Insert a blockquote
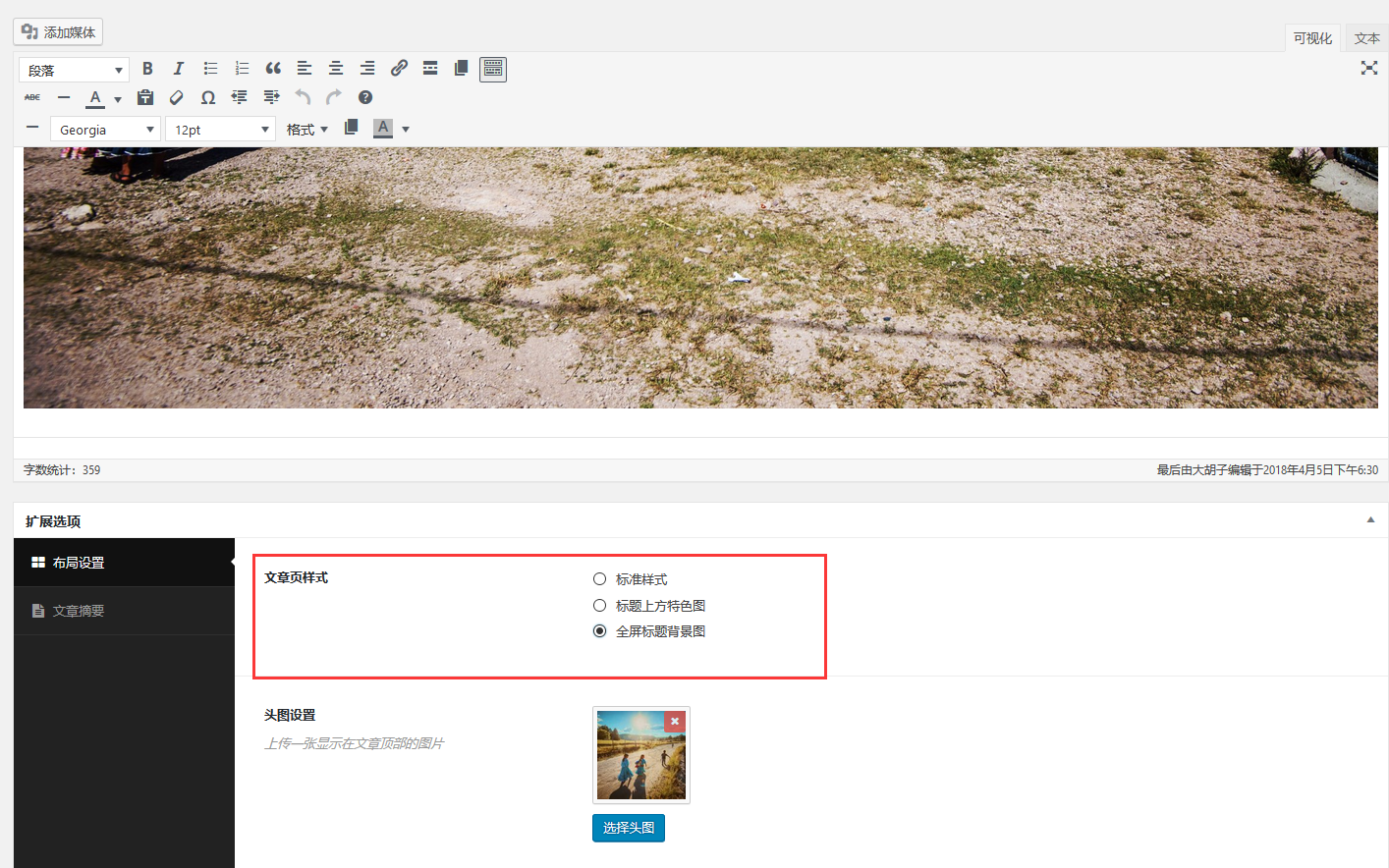The image size is (1389, 868). tap(273, 69)
